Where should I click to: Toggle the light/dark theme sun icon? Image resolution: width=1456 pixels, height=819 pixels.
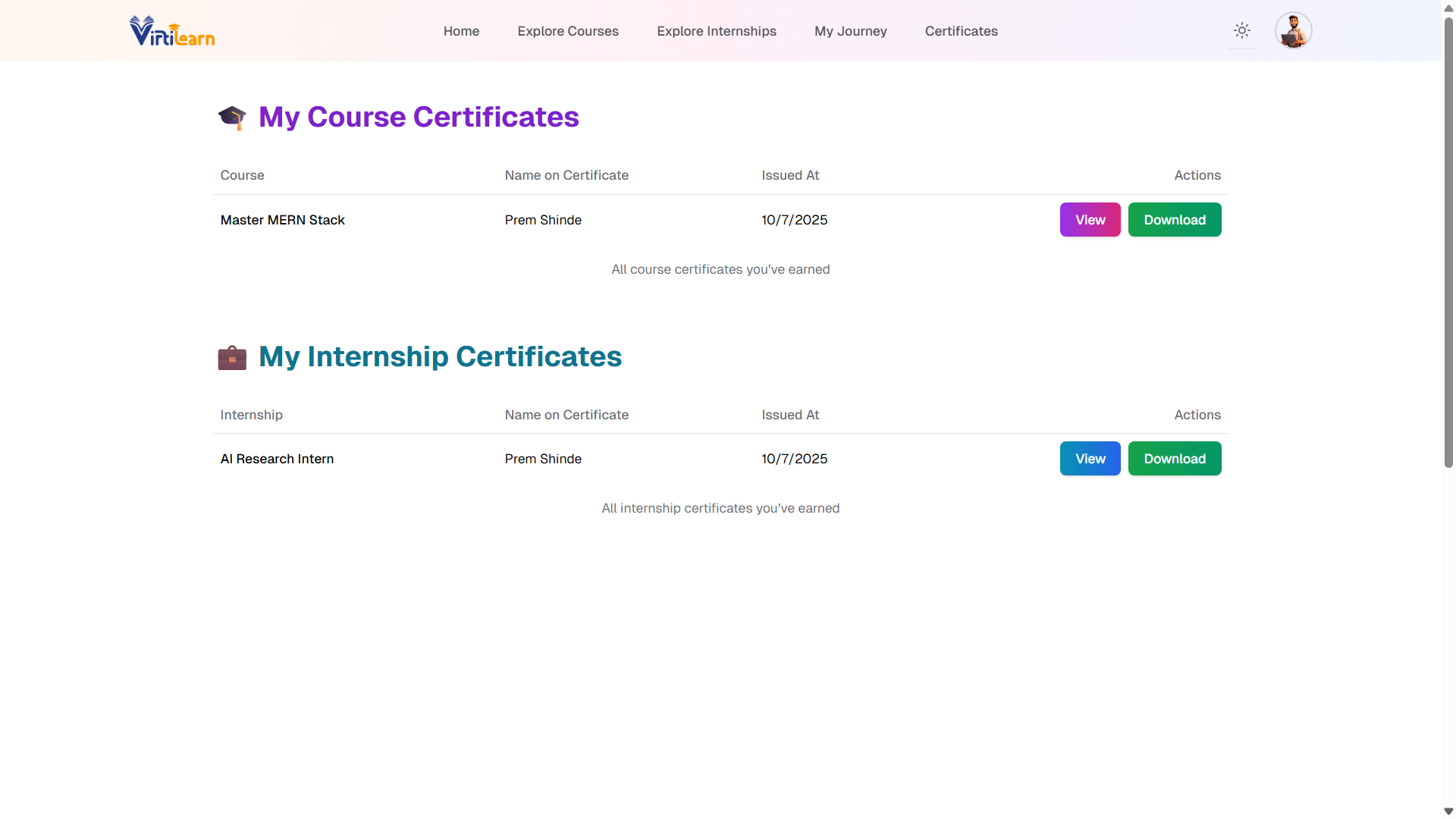pos(1242,31)
